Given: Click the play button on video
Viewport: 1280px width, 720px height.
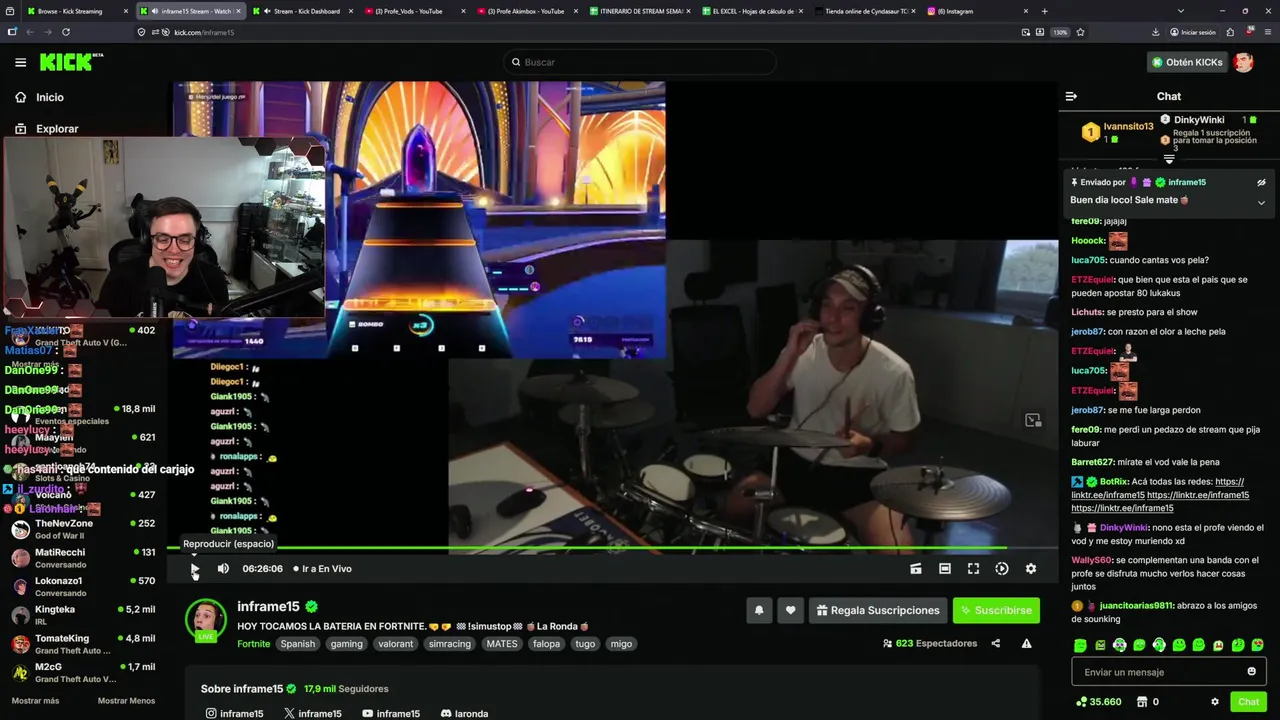Looking at the screenshot, I should tap(194, 568).
